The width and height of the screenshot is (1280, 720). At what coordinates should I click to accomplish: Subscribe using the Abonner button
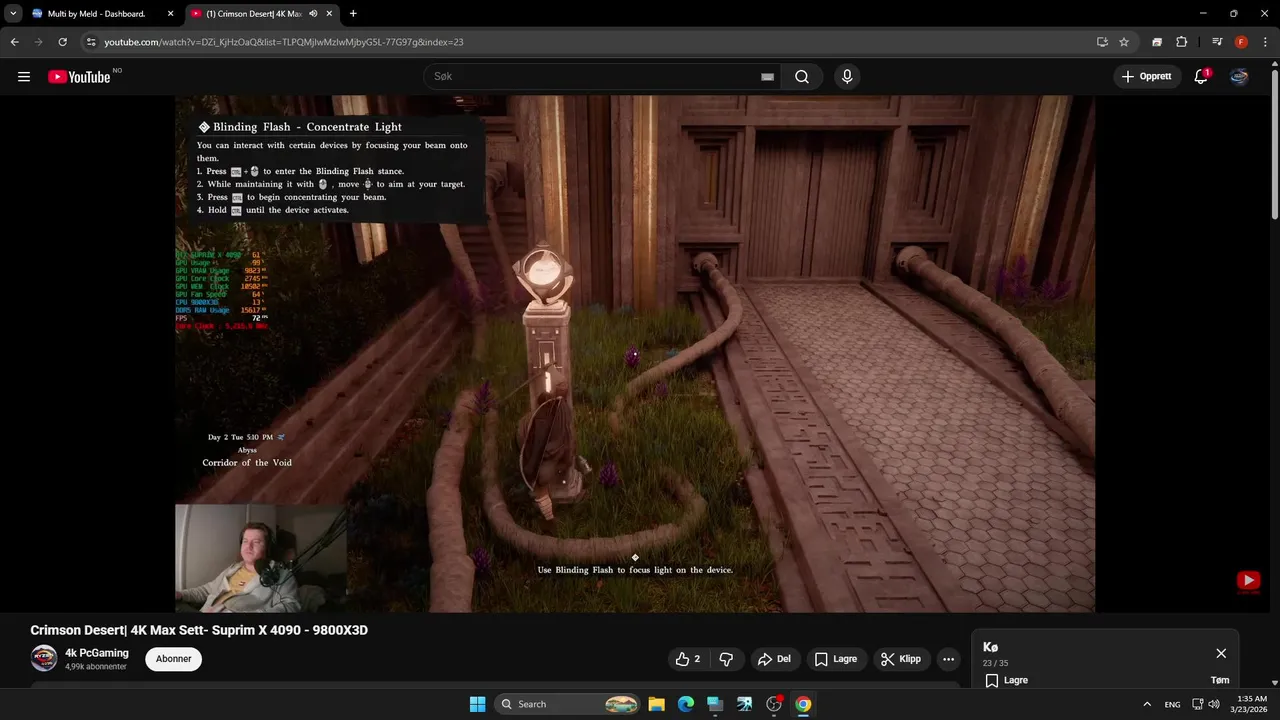(x=173, y=659)
